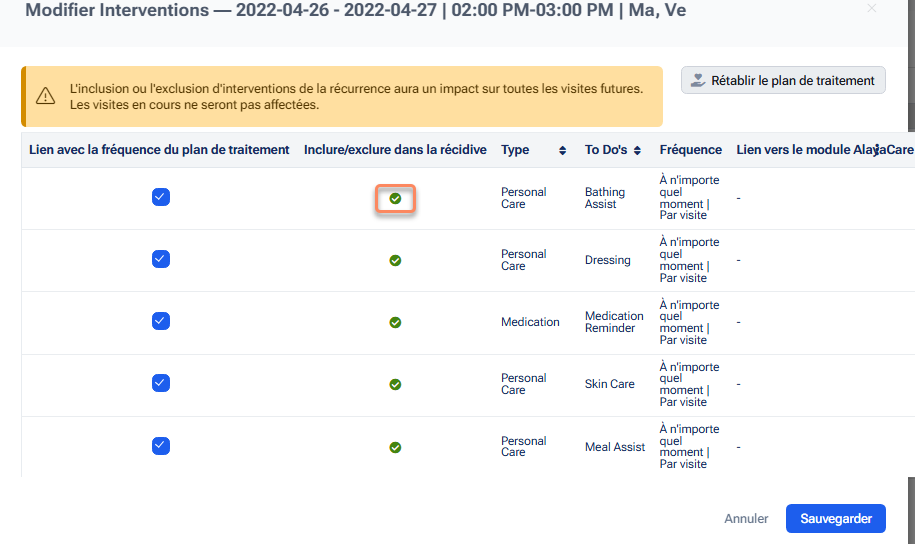Click the Annuler link to cancel
The width and height of the screenshot is (915, 544).
coord(746,519)
